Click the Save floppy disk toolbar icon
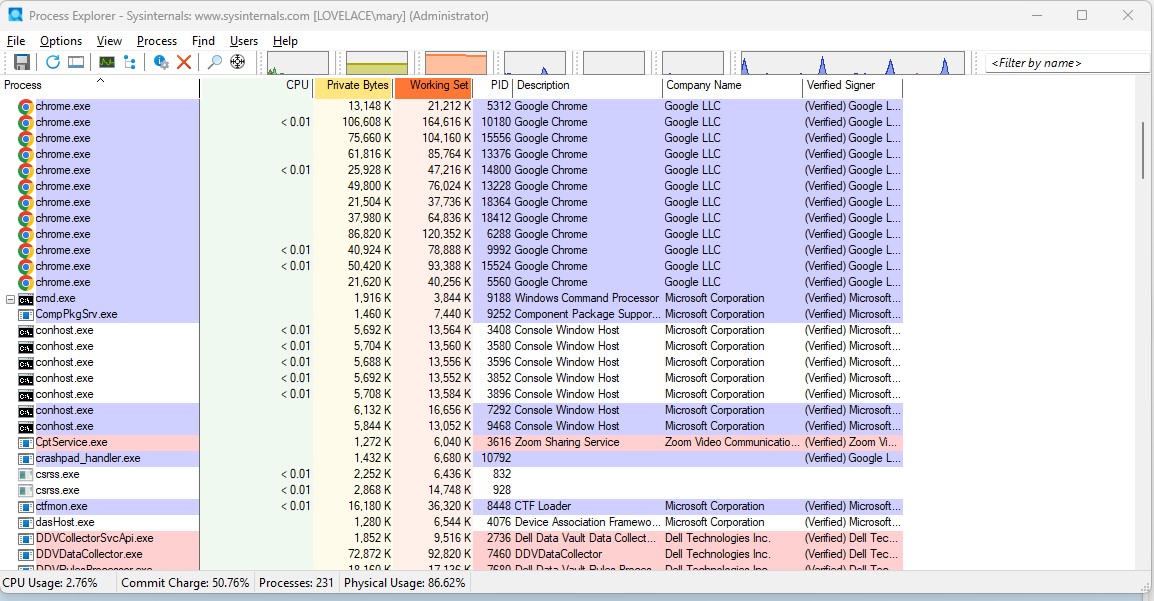 [x=22, y=63]
